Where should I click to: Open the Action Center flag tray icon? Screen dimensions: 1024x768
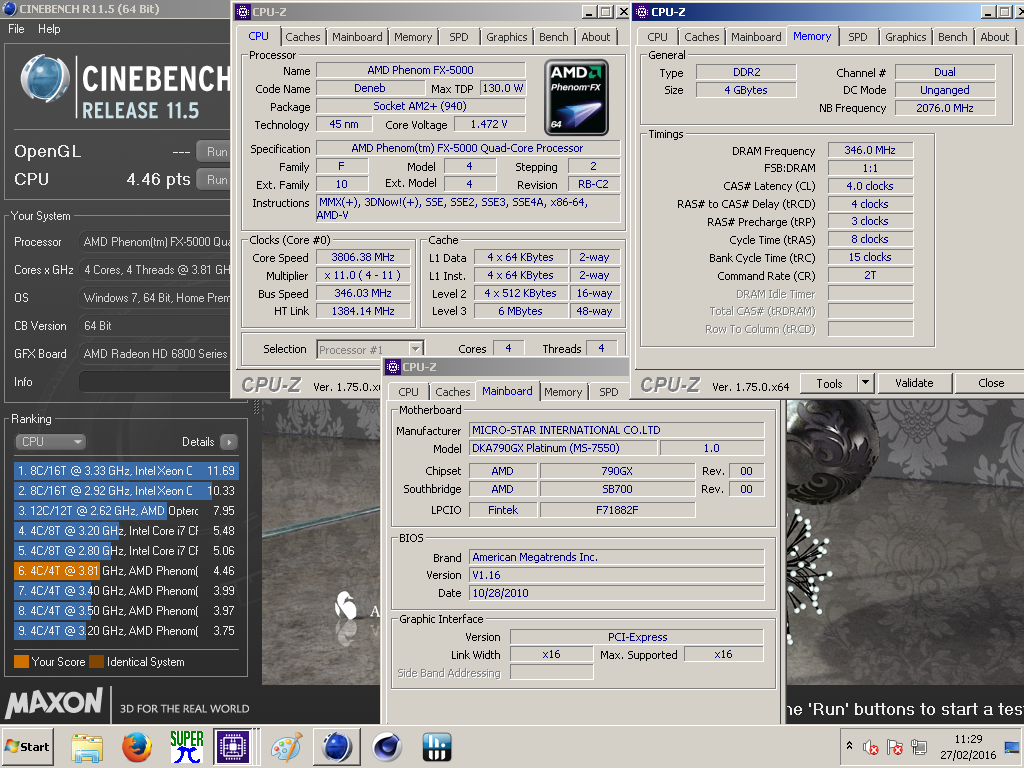(895, 747)
